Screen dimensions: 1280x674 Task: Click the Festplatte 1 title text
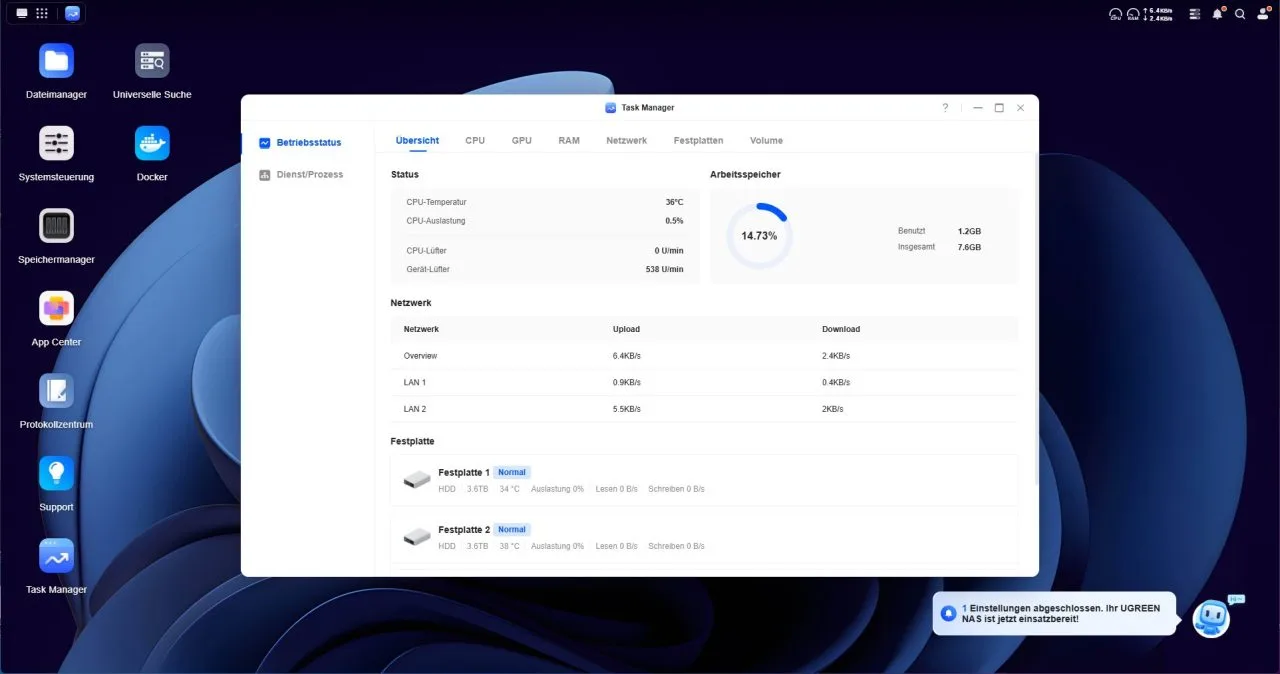[464, 472]
